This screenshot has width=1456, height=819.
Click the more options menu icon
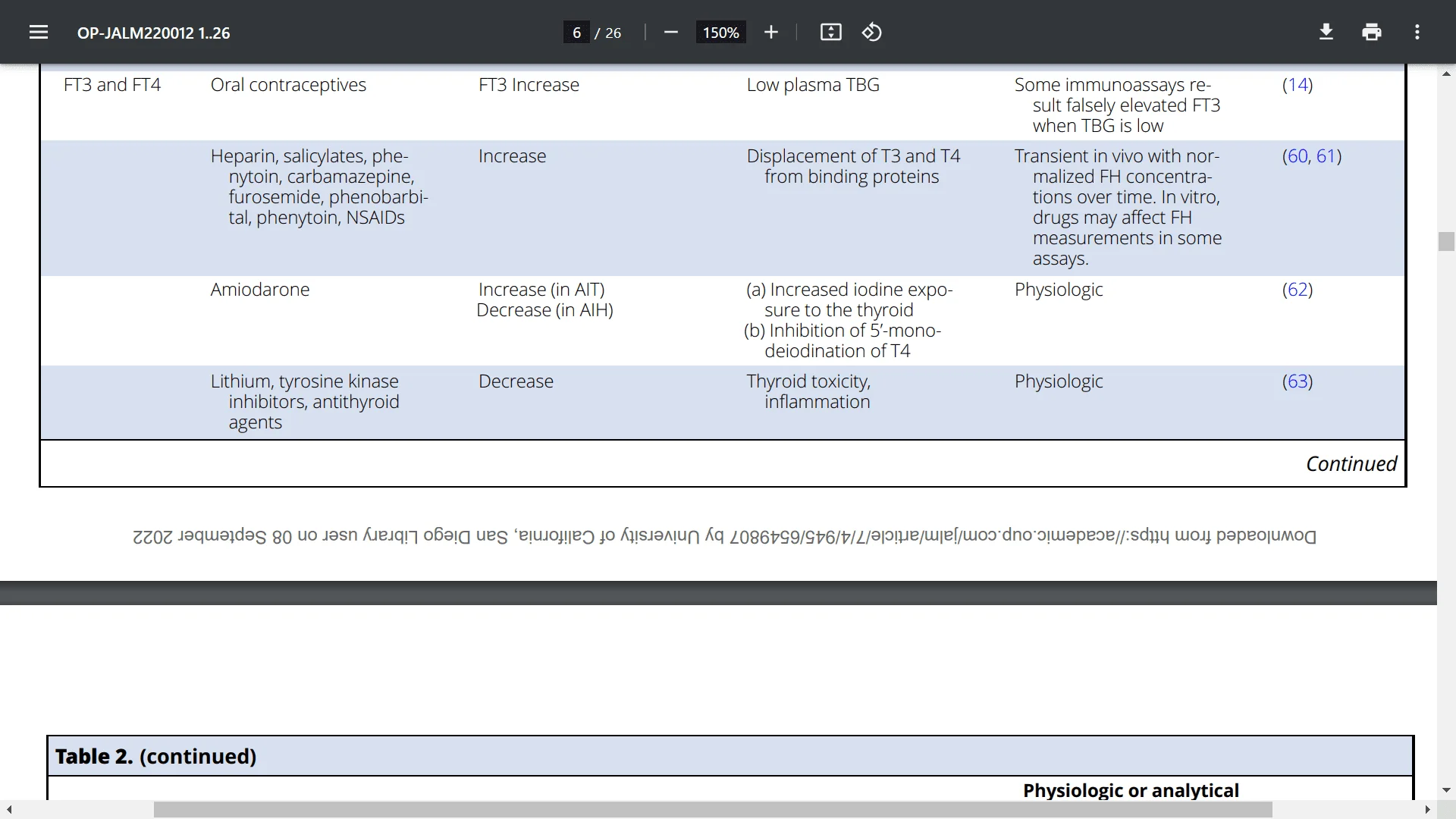click(1417, 32)
